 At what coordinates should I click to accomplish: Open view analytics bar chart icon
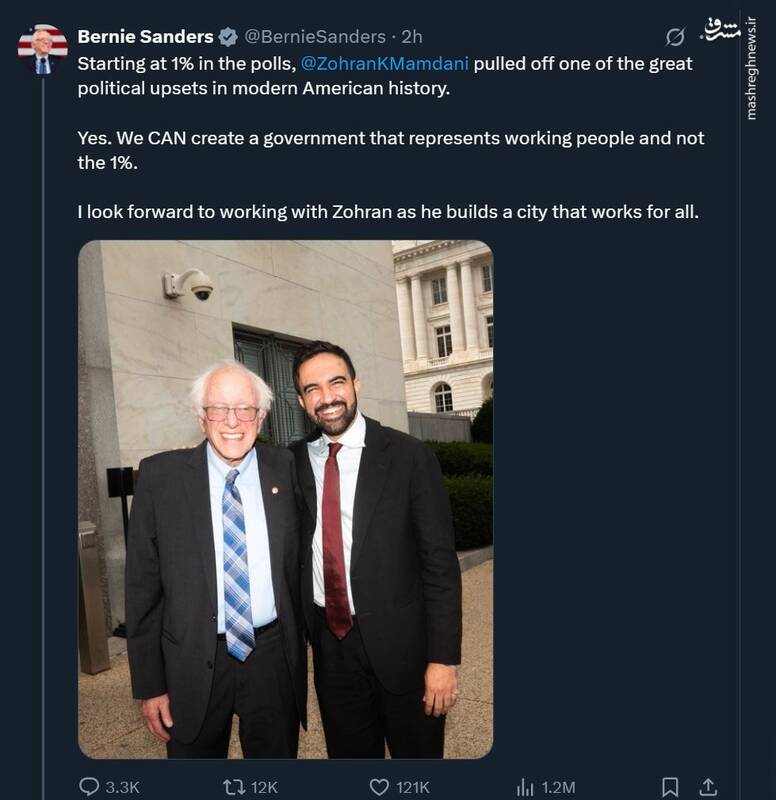[x=525, y=787]
